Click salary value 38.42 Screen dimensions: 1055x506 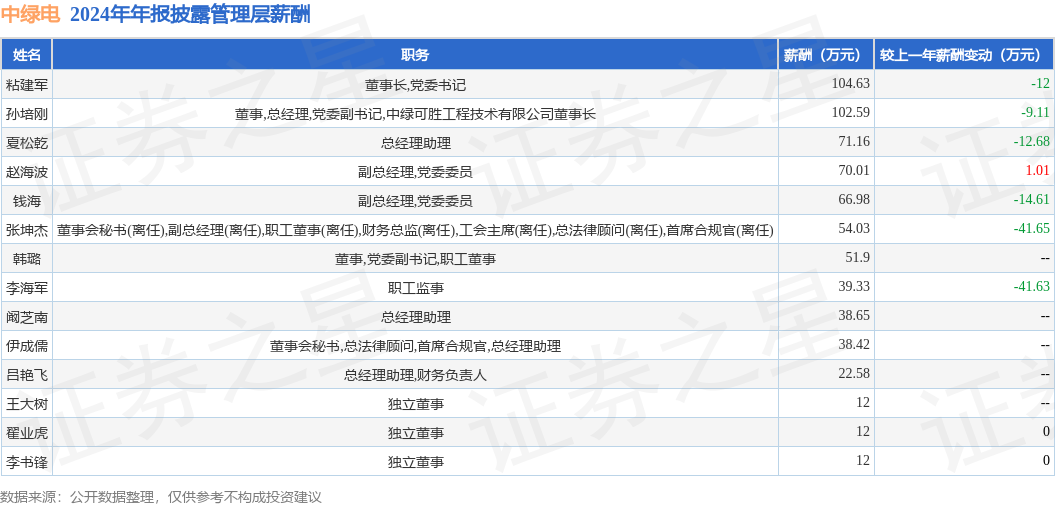[x=854, y=345]
